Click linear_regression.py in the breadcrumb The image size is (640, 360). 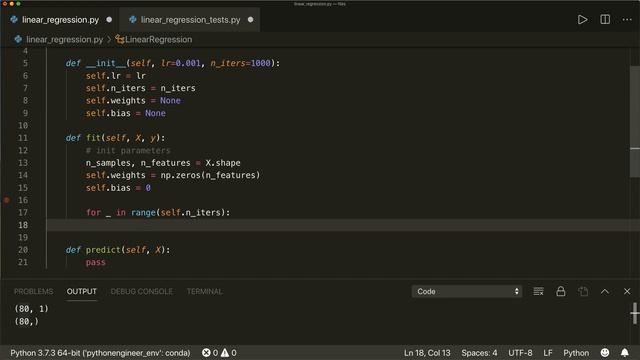tap(64, 40)
